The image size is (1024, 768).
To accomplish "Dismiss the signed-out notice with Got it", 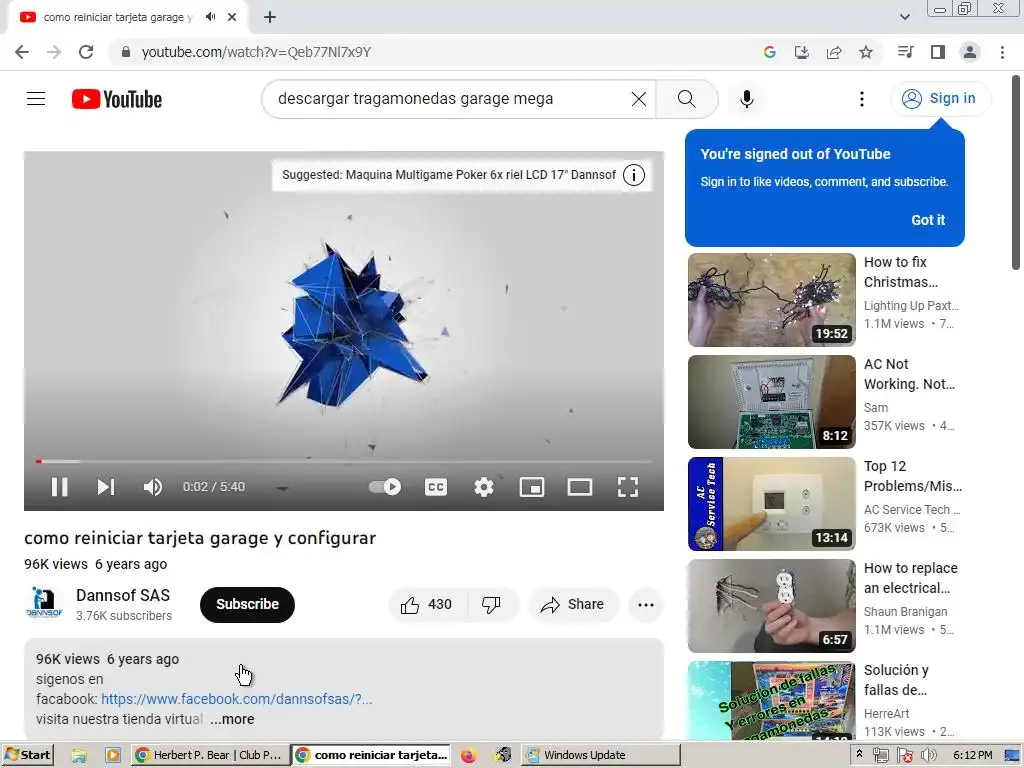I will [927, 220].
